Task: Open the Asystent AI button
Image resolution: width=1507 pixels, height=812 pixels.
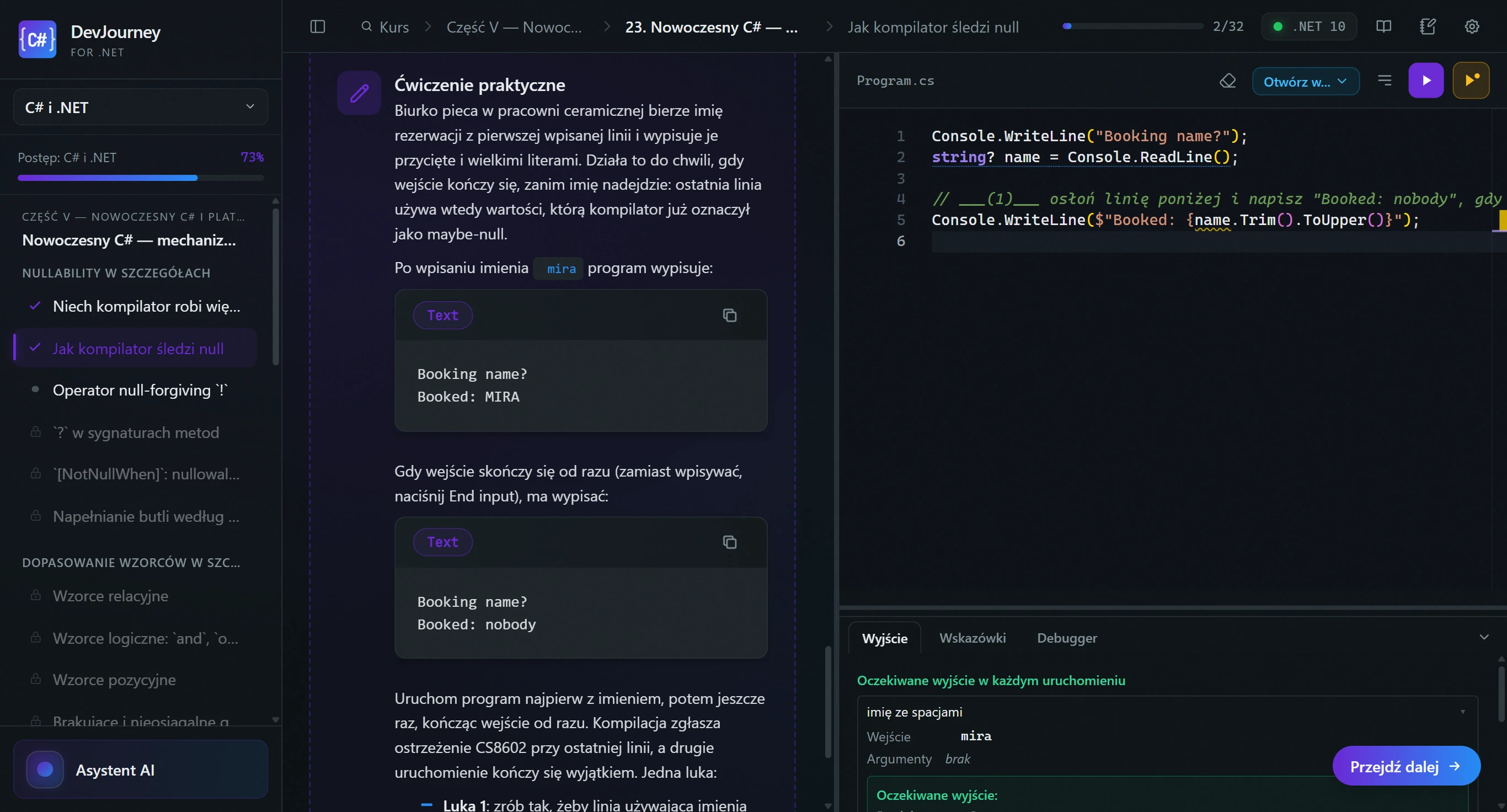Action: click(141, 770)
